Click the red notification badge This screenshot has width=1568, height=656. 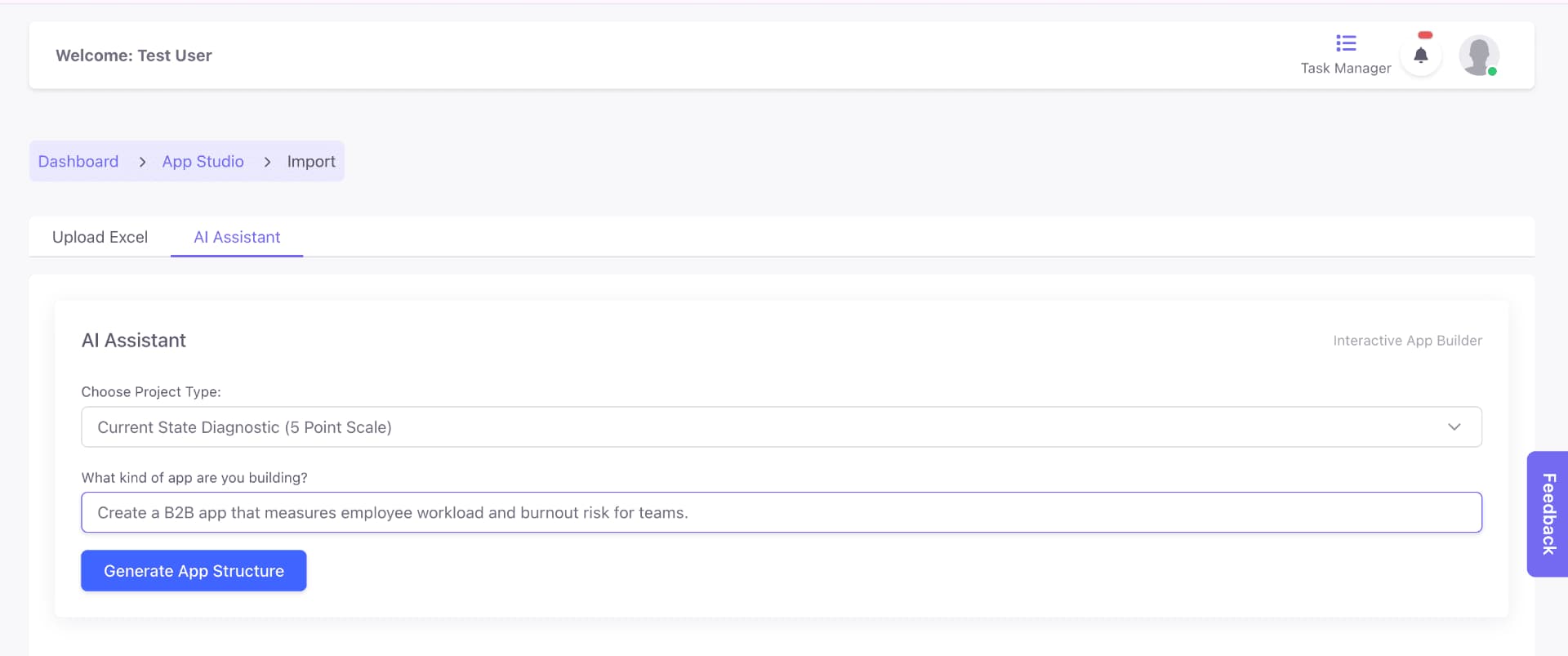[1425, 35]
